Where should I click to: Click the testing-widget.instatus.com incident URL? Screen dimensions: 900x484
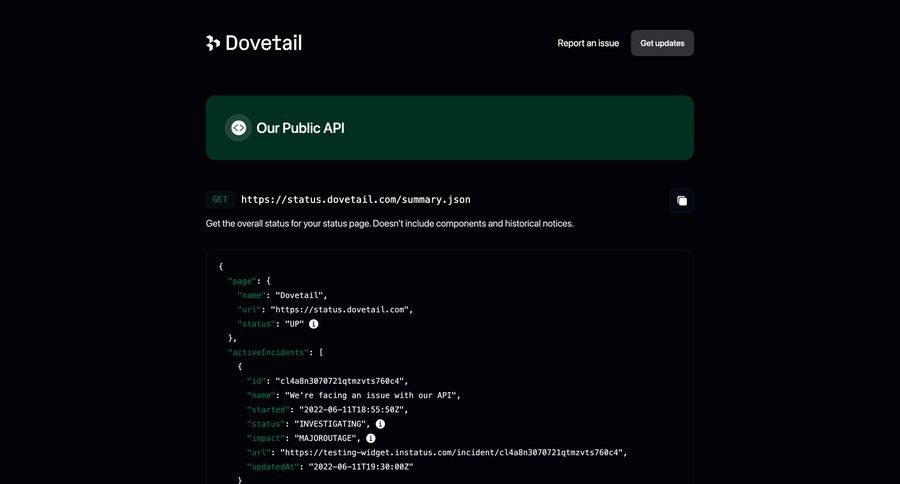click(x=453, y=452)
